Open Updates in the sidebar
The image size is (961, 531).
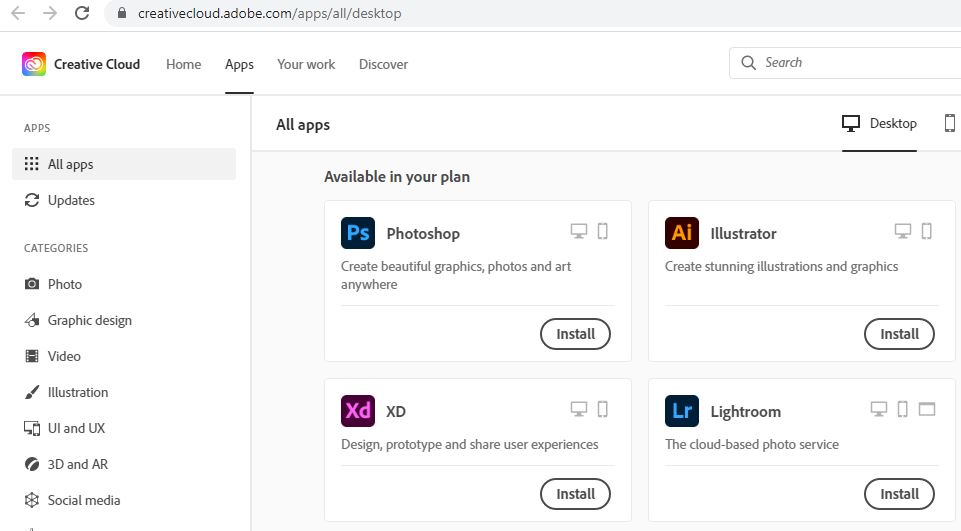(71, 200)
